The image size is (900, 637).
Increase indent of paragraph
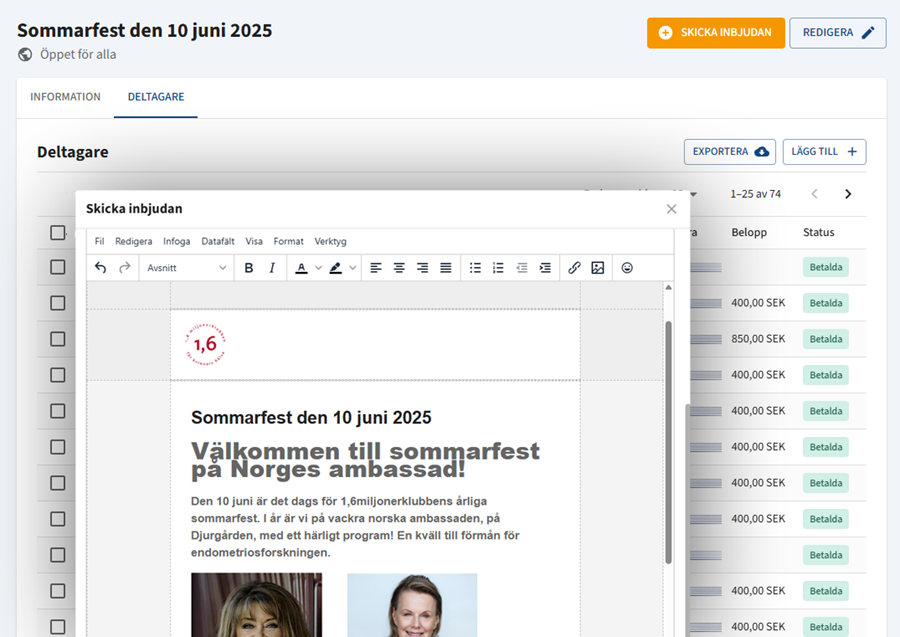(x=545, y=268)
